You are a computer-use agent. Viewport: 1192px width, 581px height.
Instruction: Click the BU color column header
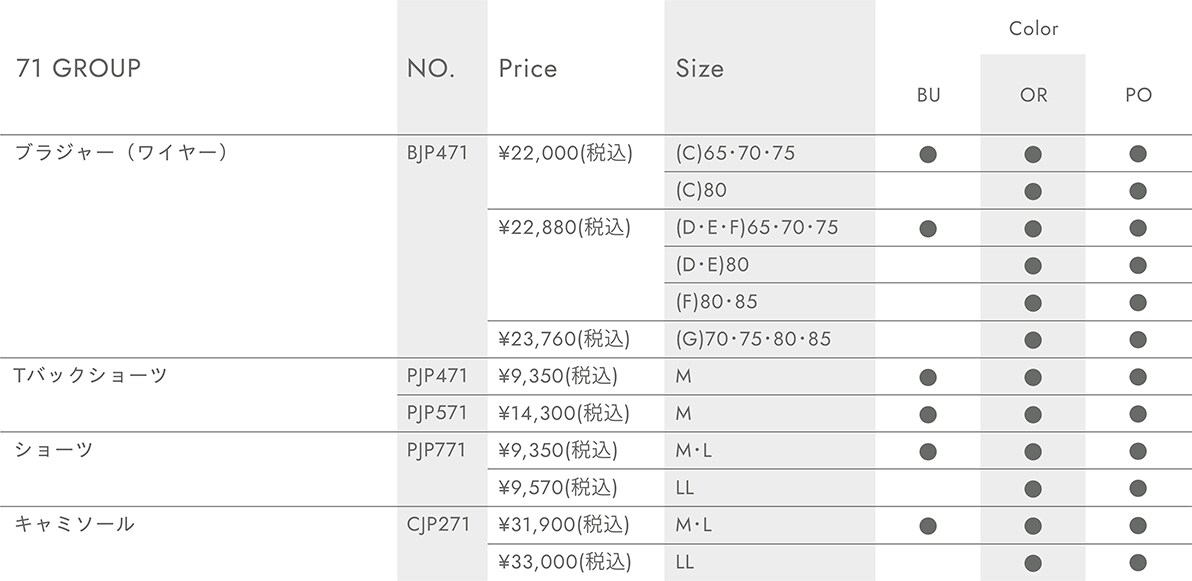[x=928, y=95]
